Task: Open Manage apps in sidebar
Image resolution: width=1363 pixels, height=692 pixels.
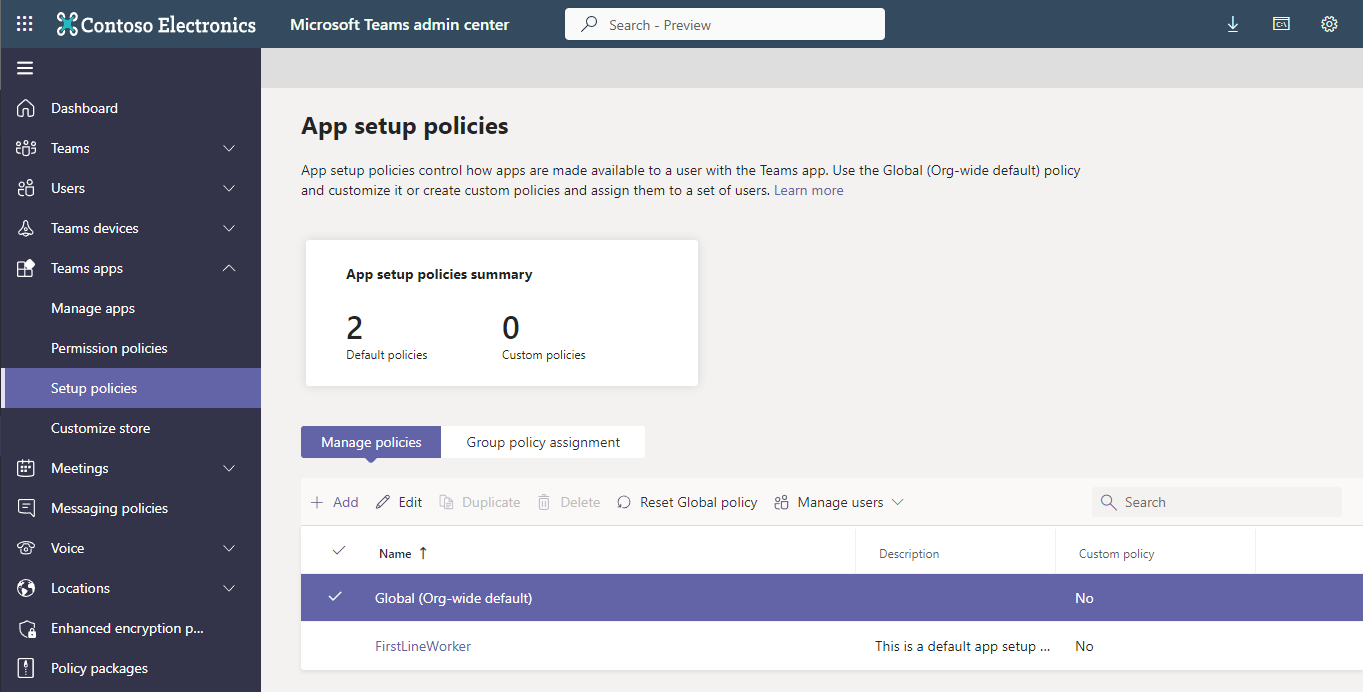Action: tap(93, 308)
